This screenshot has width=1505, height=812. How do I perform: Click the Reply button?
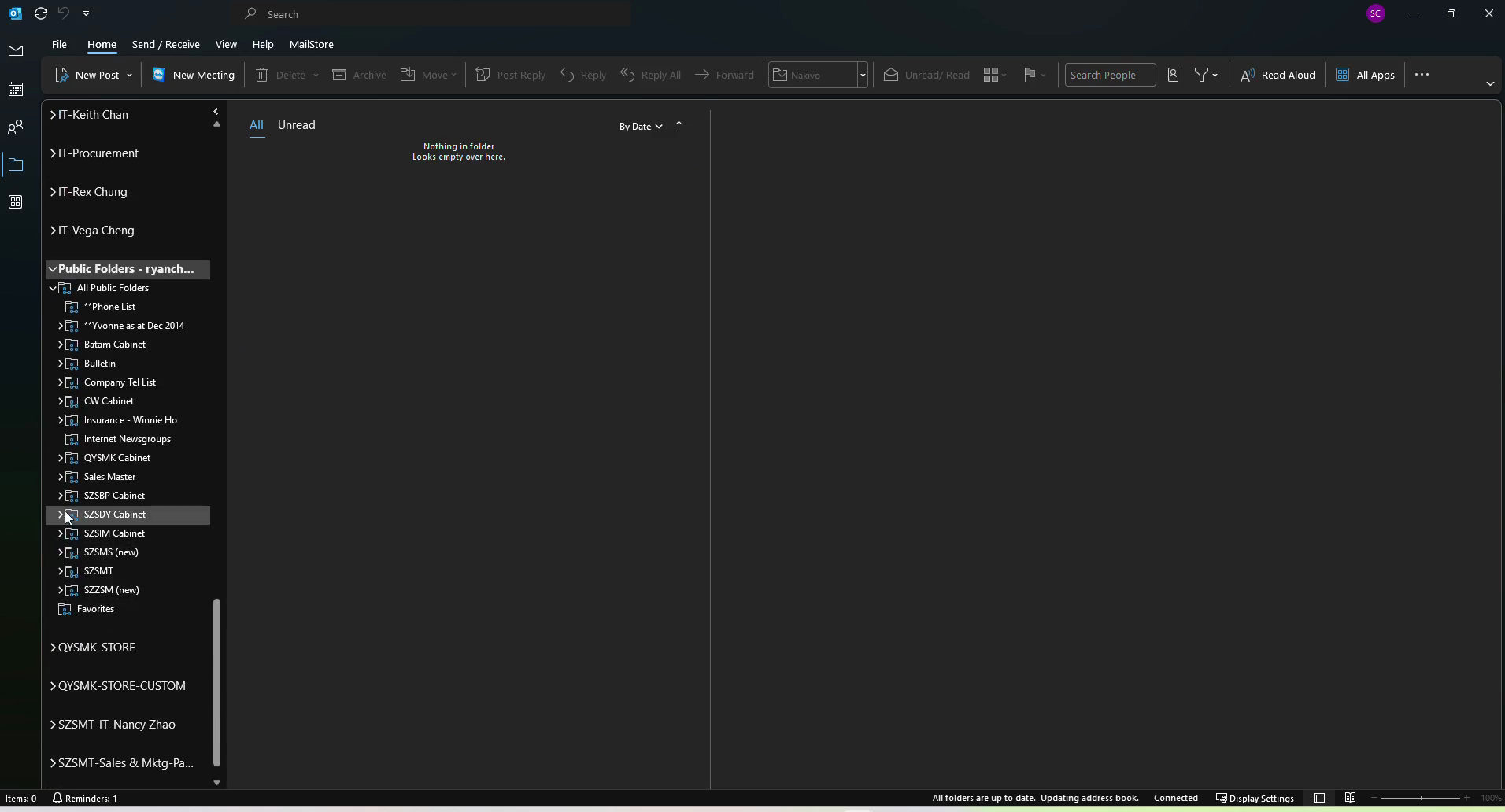(x=583, y=75)
